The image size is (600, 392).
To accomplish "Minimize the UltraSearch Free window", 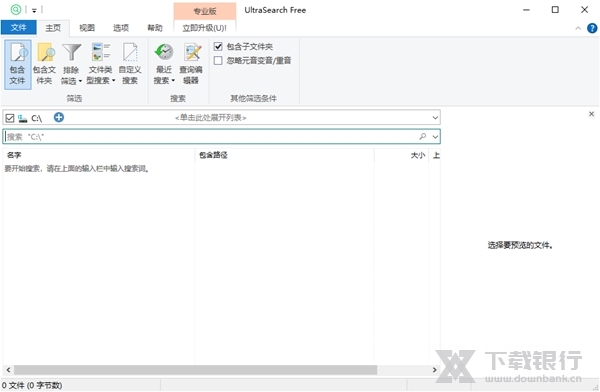I will (527, 10).
